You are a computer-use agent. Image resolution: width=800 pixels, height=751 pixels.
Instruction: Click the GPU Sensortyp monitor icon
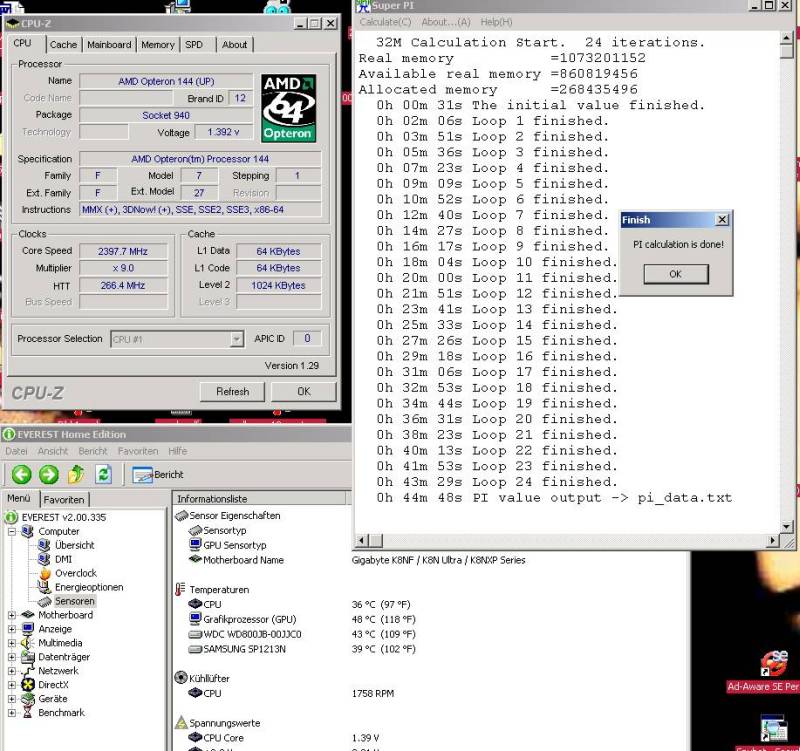pos(195,545)
